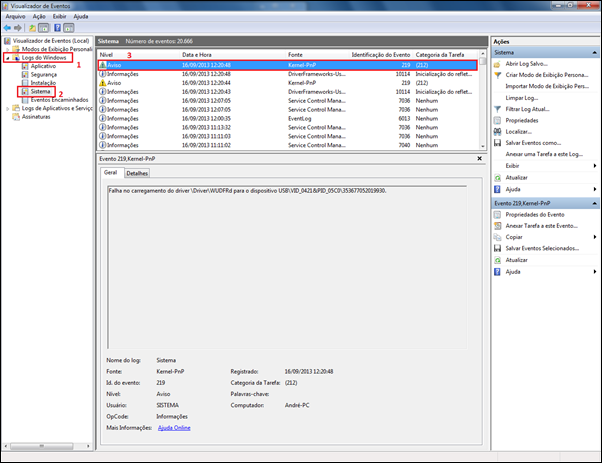Viewport: 602px width, 463px height.
Task: Click Aplicativo log icon in tree
Action: (x=25, y=66)
